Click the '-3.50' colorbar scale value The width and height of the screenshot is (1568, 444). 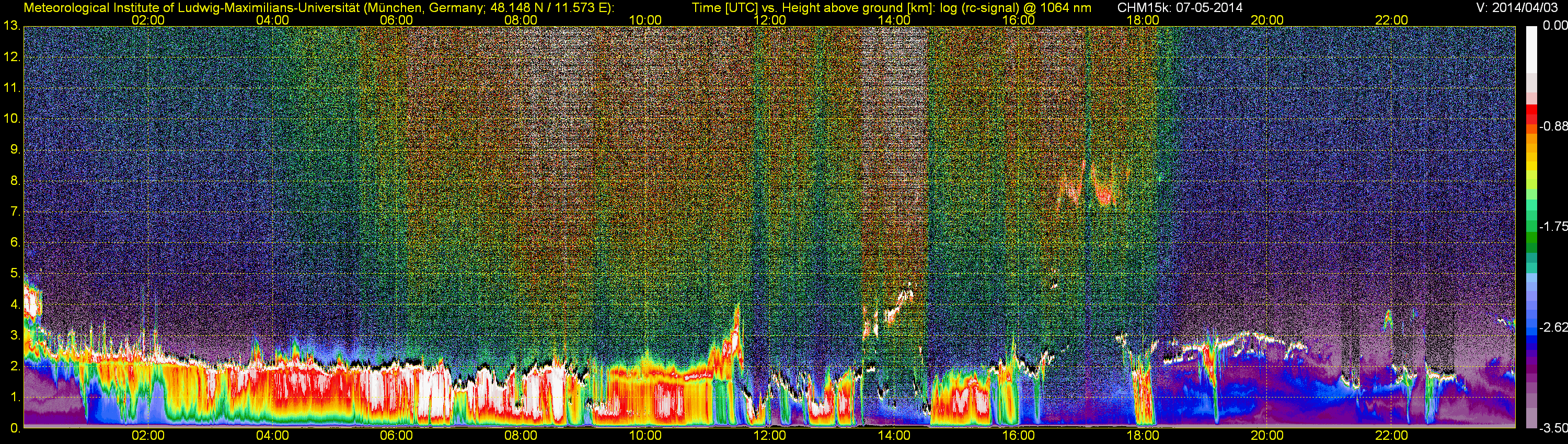point(1552,428)
